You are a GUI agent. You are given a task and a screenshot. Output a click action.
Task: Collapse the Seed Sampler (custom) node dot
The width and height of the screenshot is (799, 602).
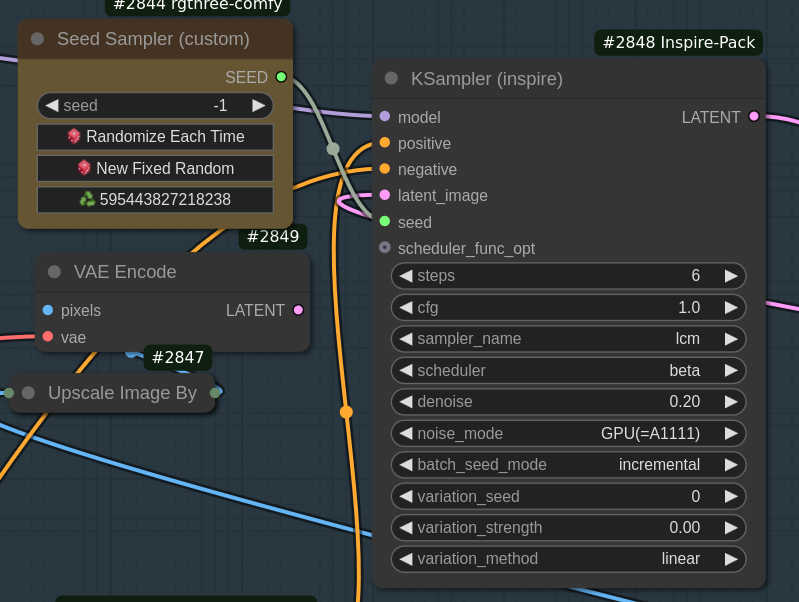[37, 39]
